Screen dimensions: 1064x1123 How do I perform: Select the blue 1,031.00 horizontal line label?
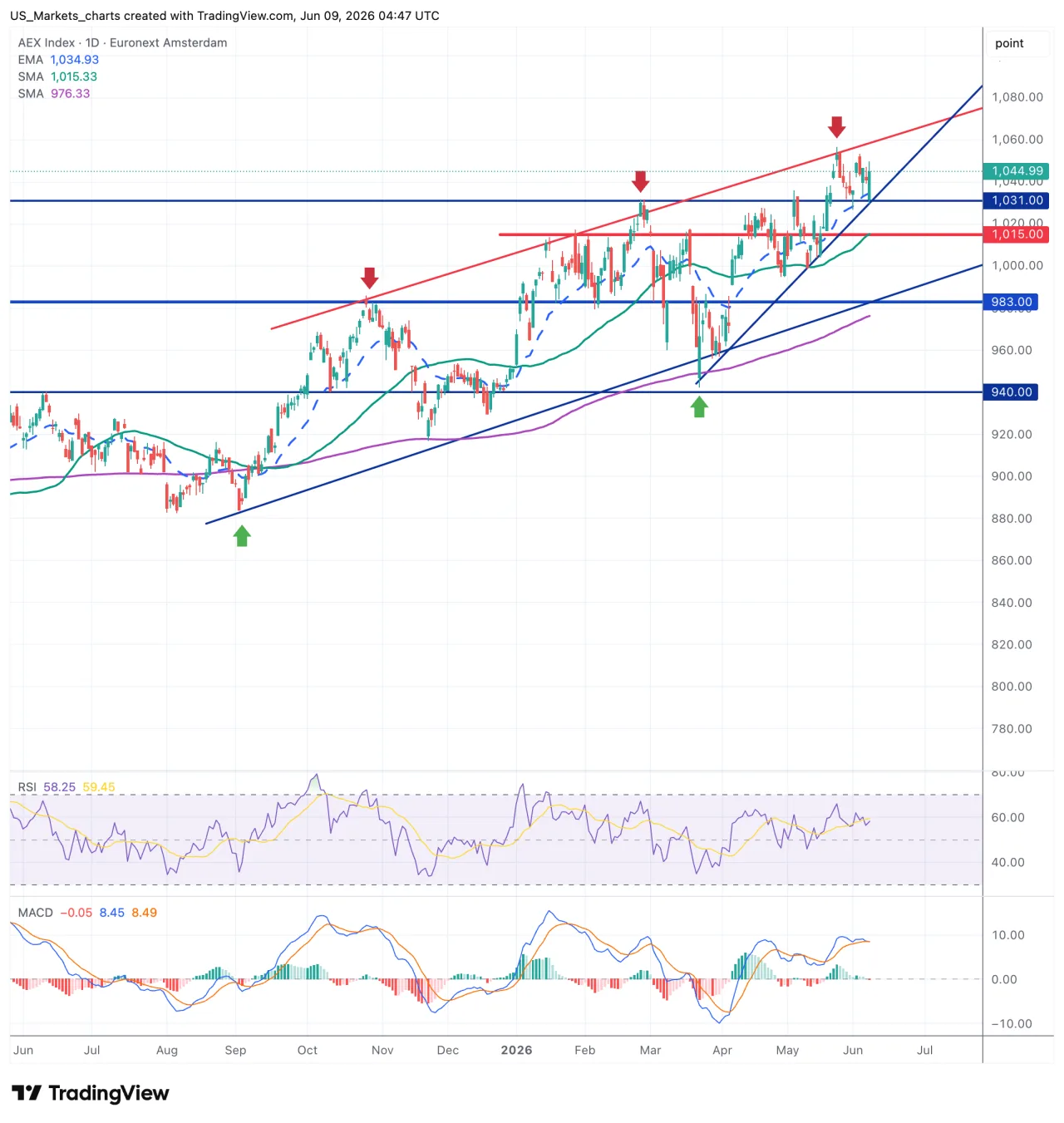point(1016,200)
